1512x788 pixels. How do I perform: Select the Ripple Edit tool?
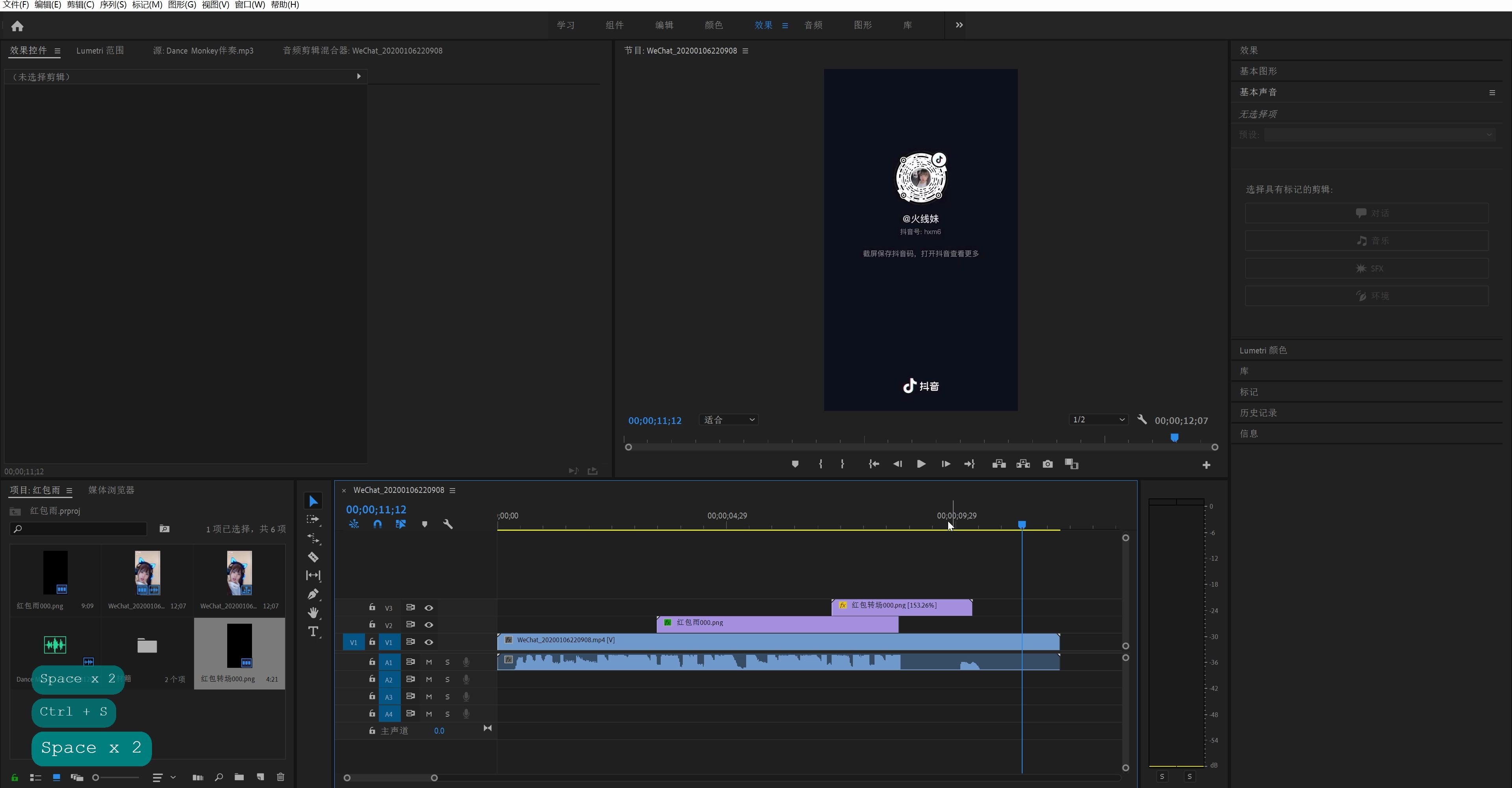[x=313, y=539]
